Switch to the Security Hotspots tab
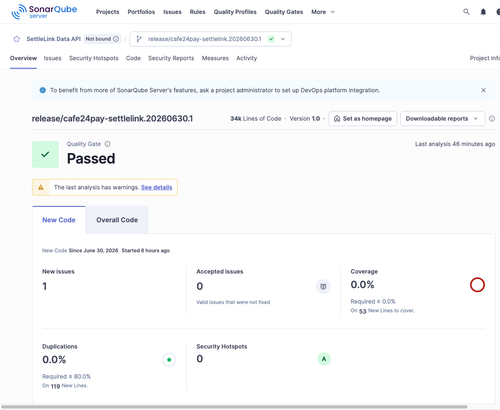 pos(94,58)
